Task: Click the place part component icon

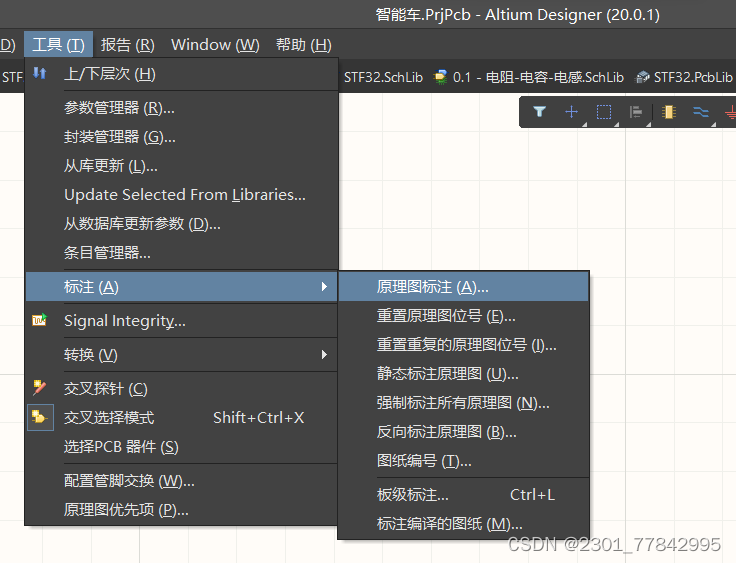Action: 668,112
